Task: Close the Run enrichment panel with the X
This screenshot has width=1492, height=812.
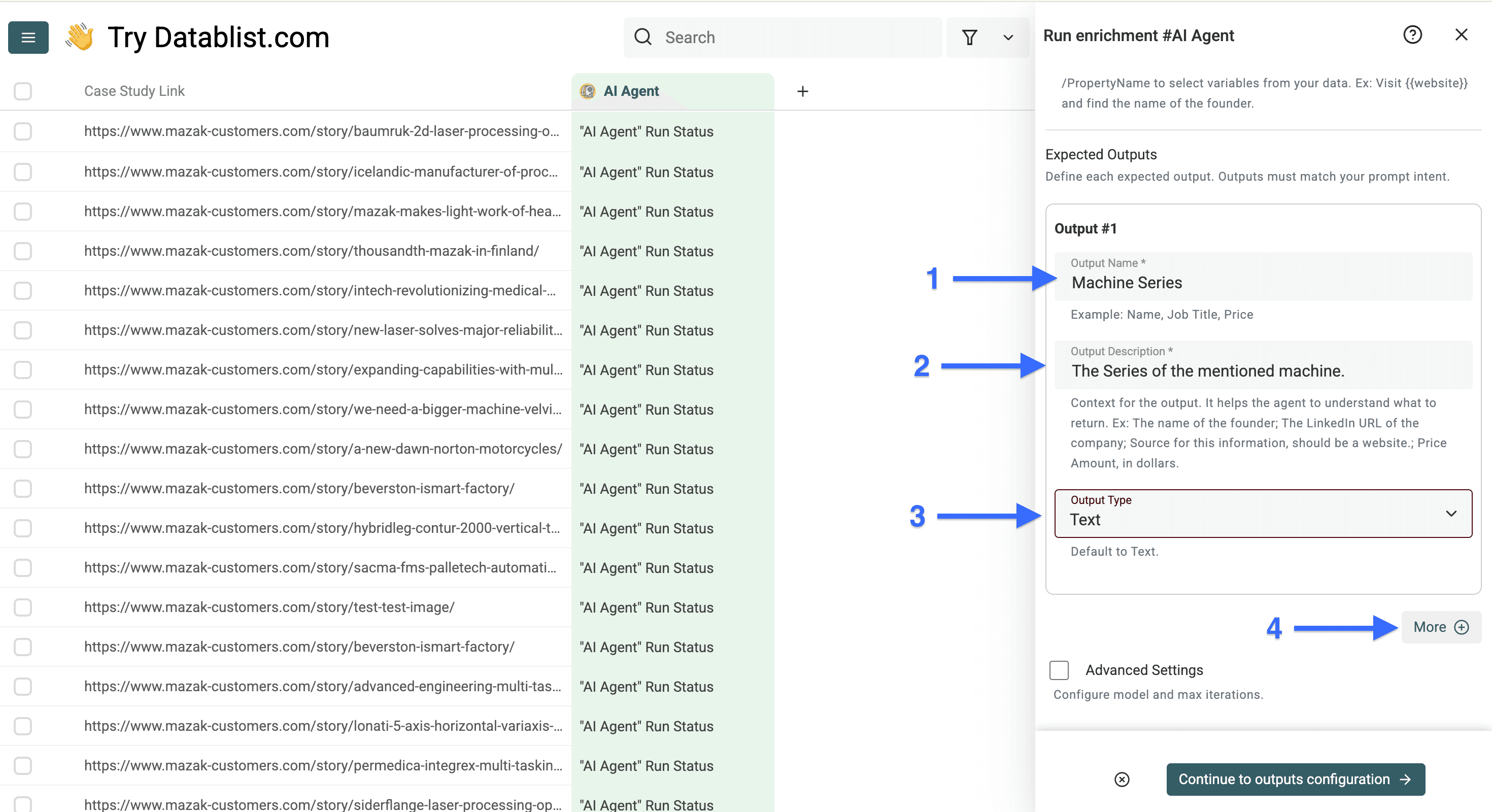Action: coord(1462,35)
